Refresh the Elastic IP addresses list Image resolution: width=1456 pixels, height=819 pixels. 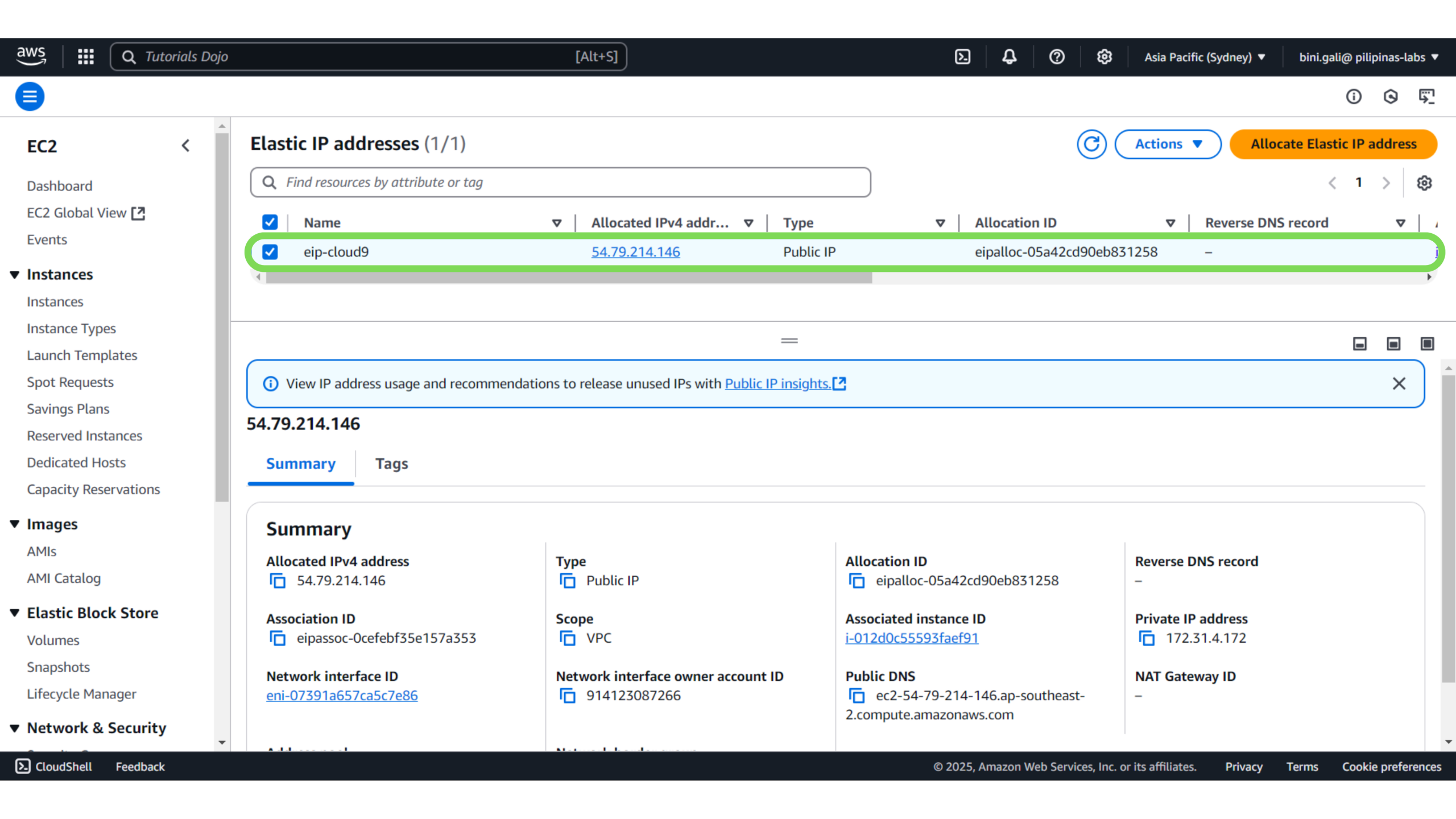(1091, 144)
